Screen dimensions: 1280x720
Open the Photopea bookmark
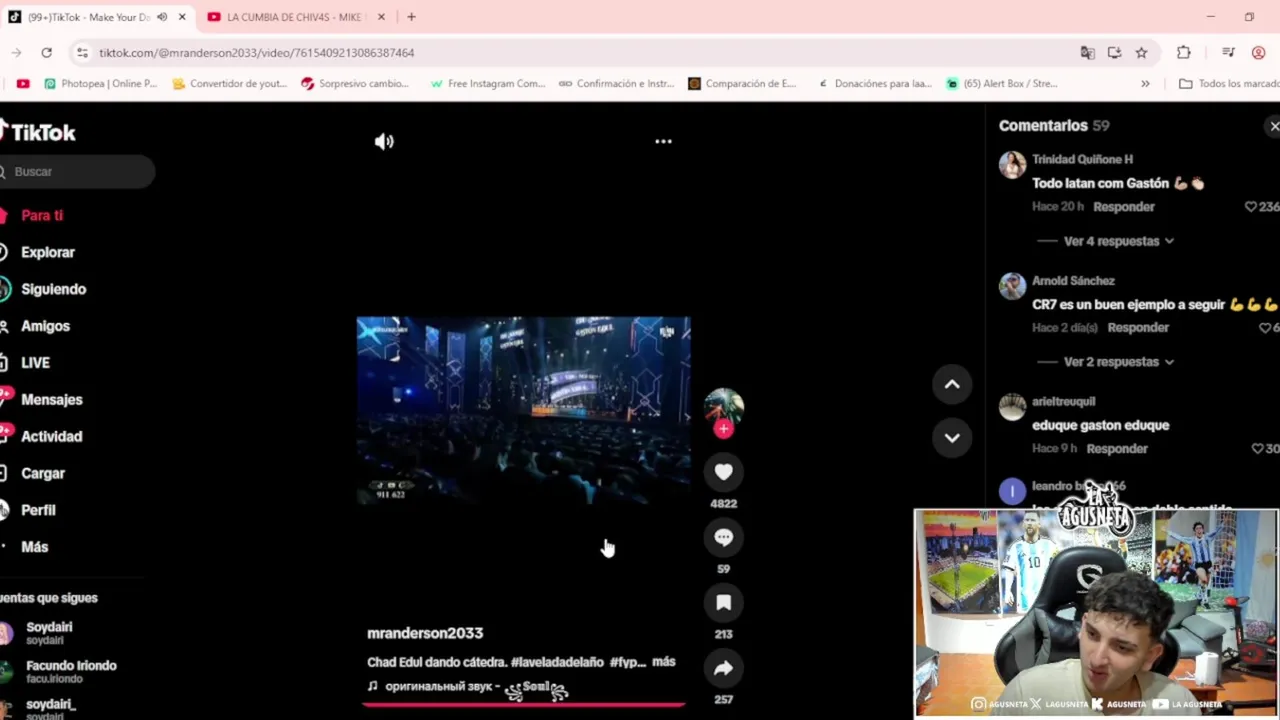100,84
